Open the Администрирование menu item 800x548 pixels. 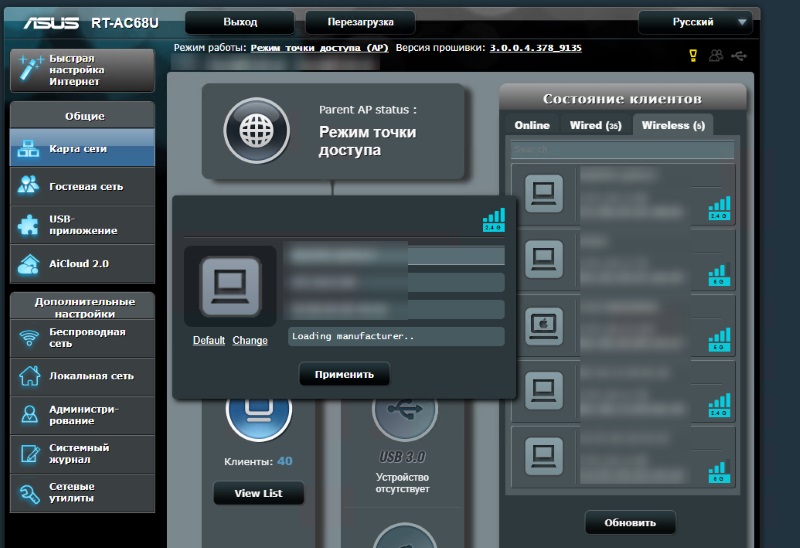[x=82, y=415]
